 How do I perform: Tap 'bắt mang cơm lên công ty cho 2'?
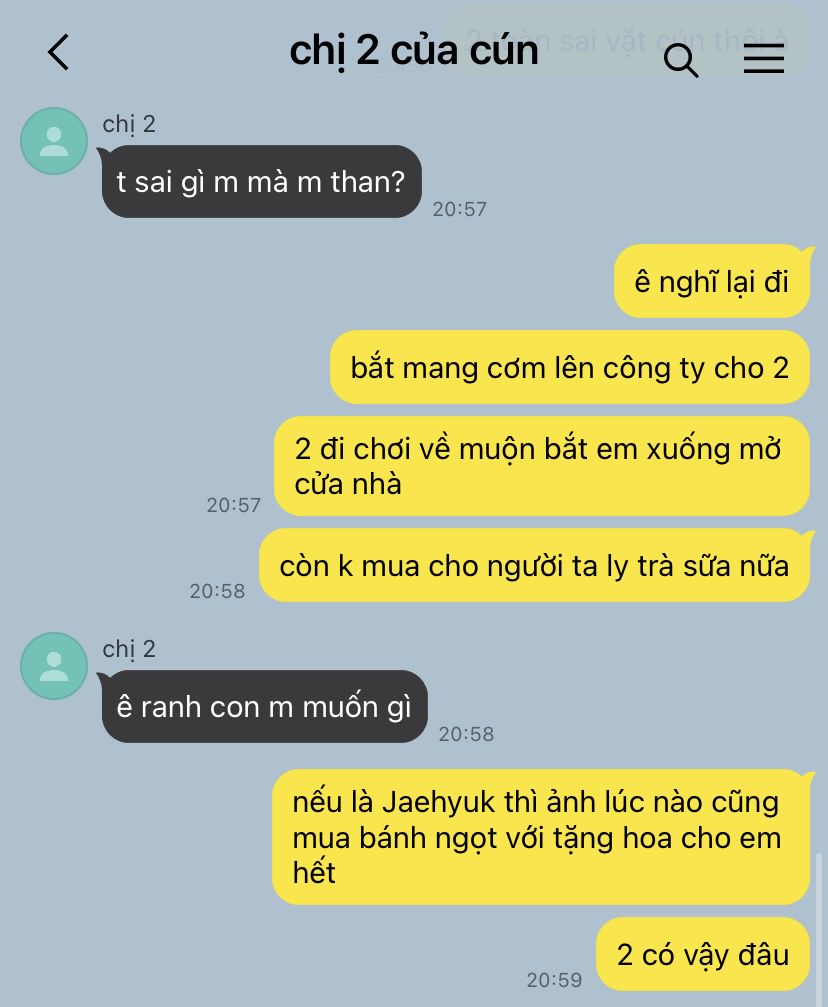point(570,367)
